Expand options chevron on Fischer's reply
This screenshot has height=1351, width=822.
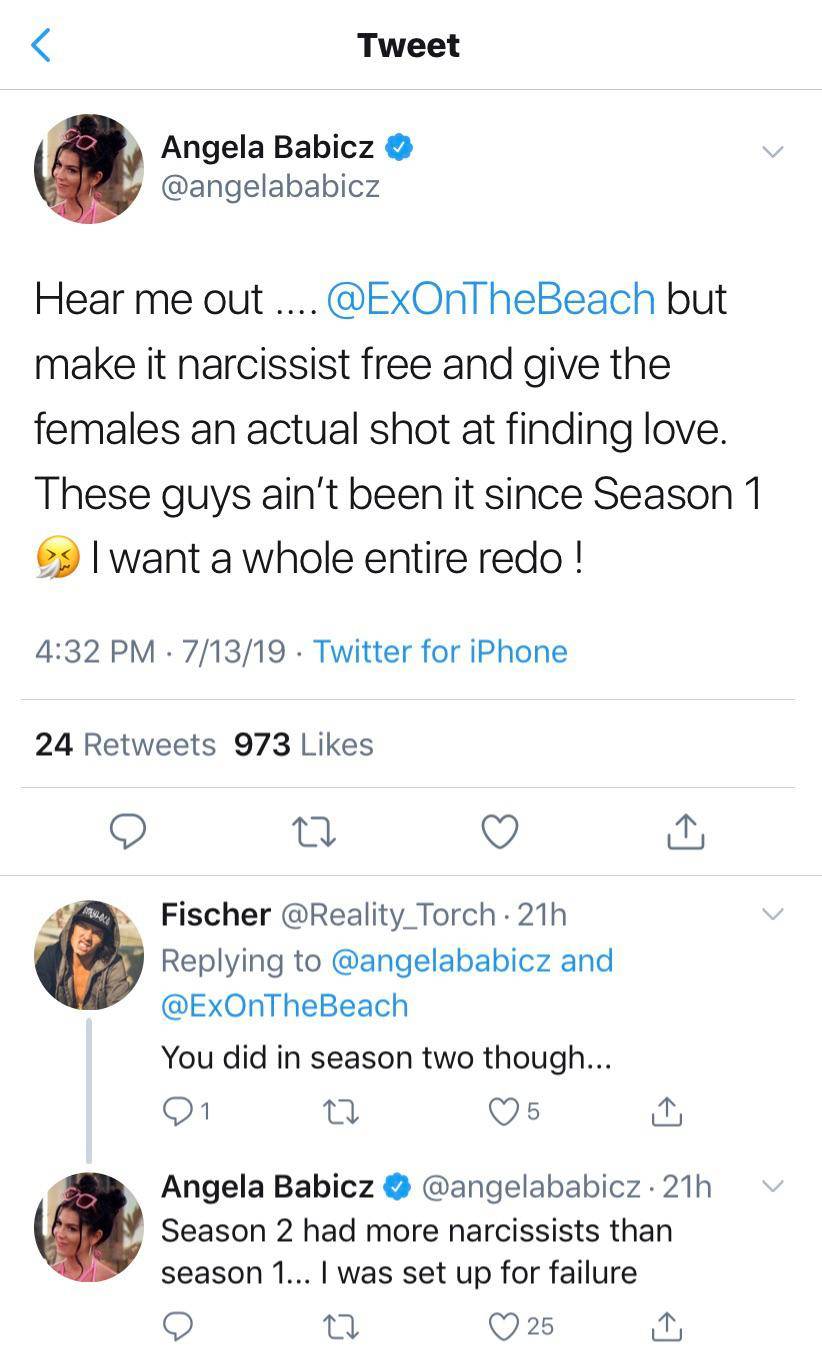[772, 914]
